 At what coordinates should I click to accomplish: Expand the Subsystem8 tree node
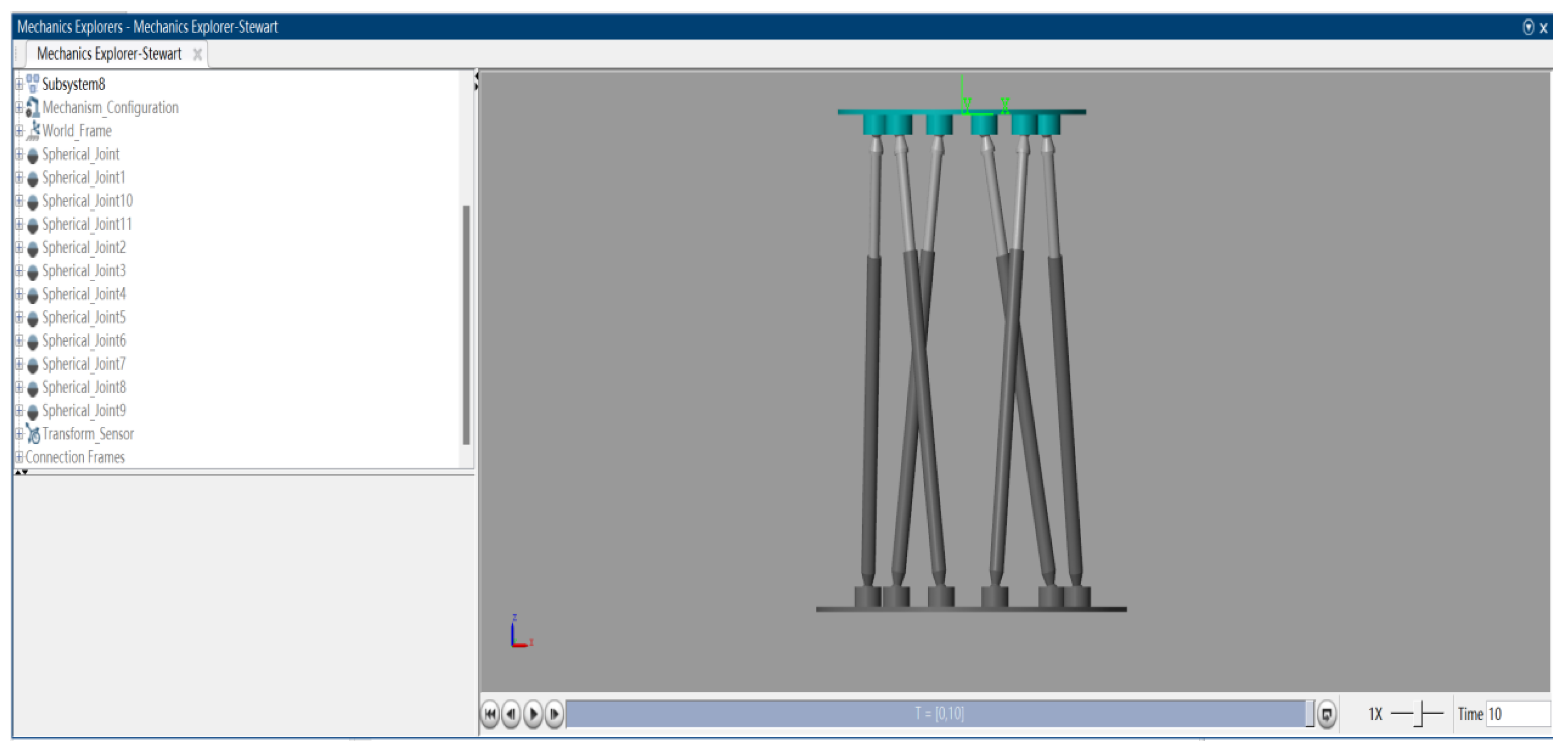click(19, 83)
